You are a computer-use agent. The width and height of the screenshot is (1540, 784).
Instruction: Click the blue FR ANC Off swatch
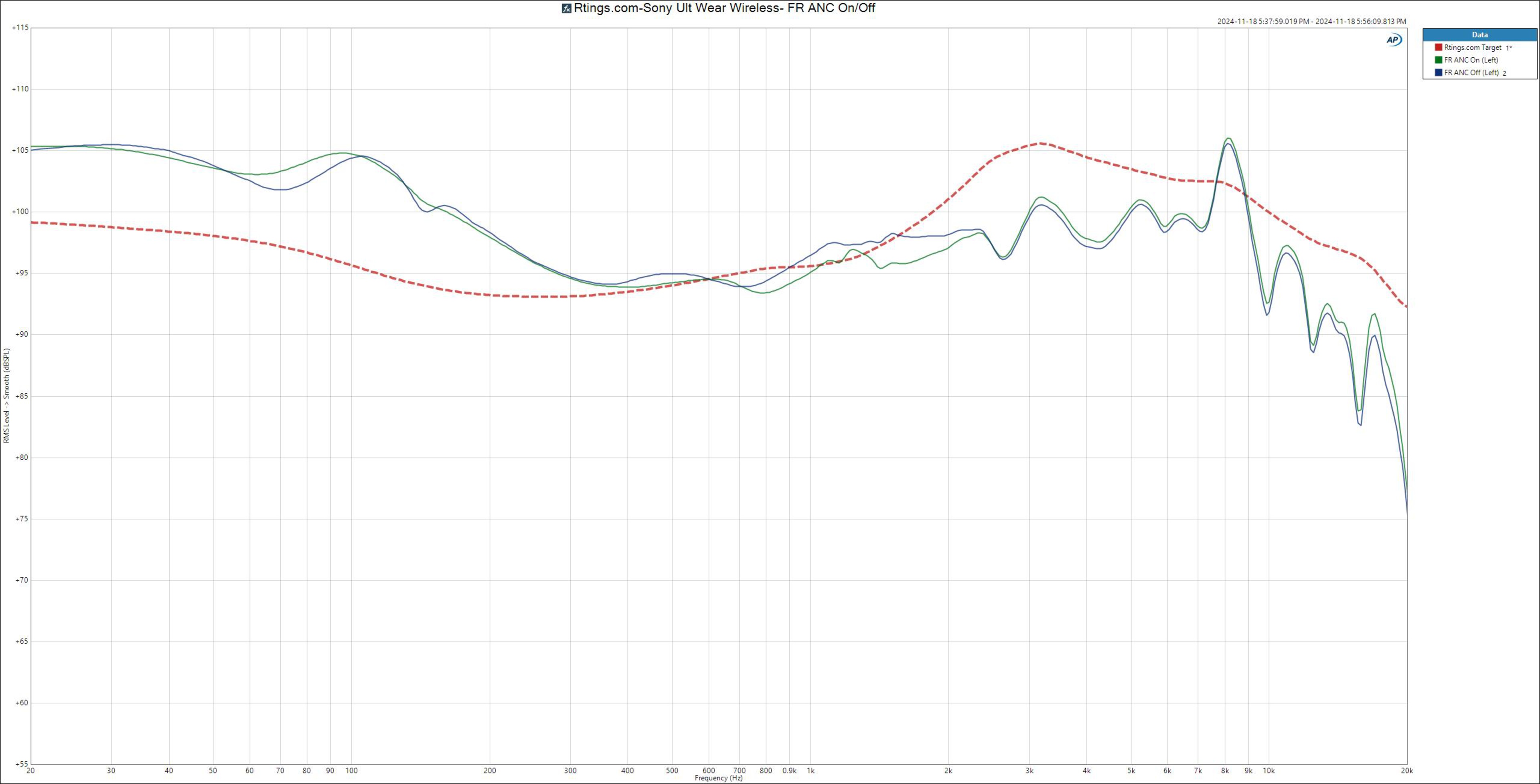click(1439, 73)
